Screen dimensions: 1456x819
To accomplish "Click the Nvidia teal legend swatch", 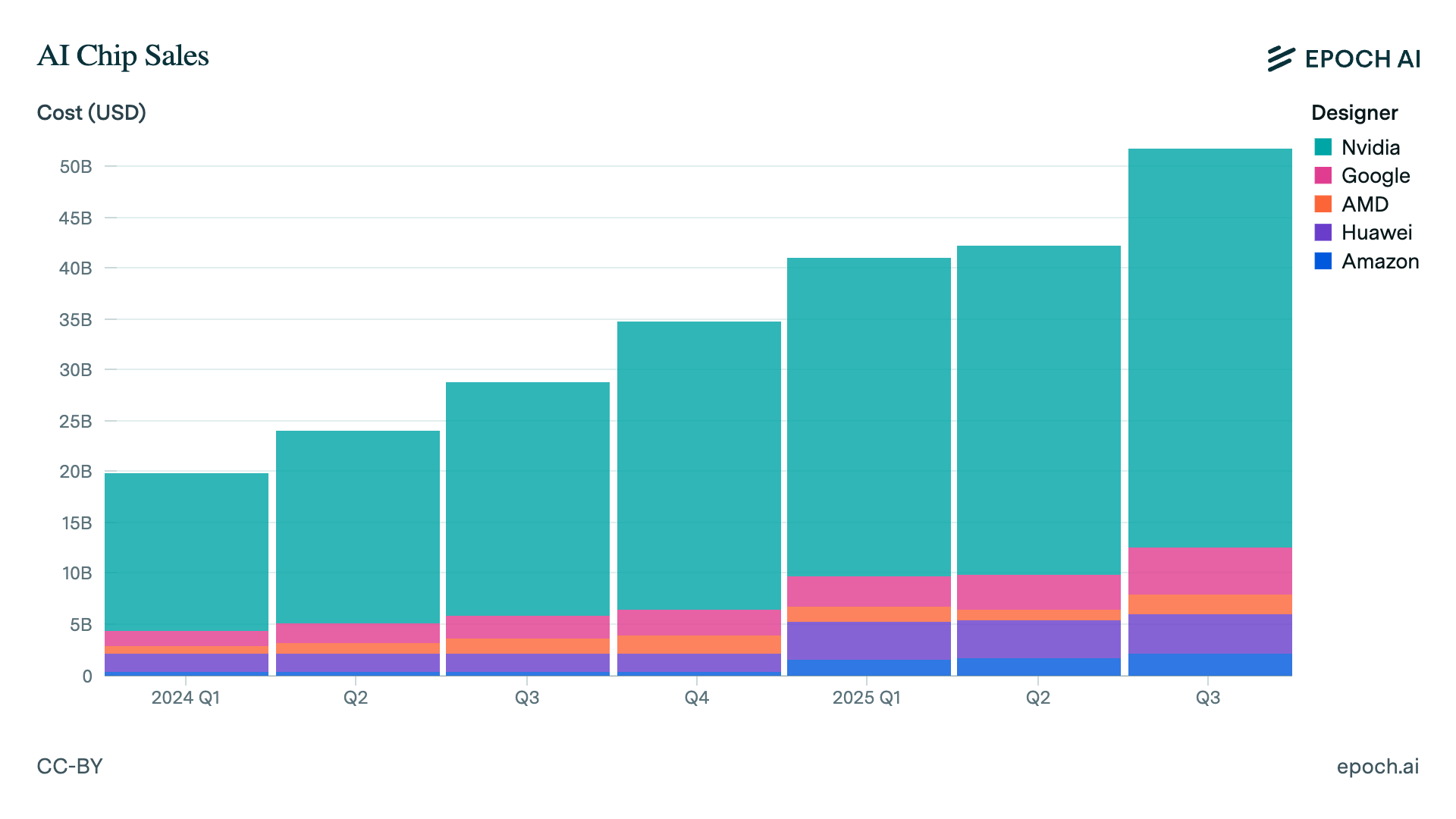I will 1323,147.
